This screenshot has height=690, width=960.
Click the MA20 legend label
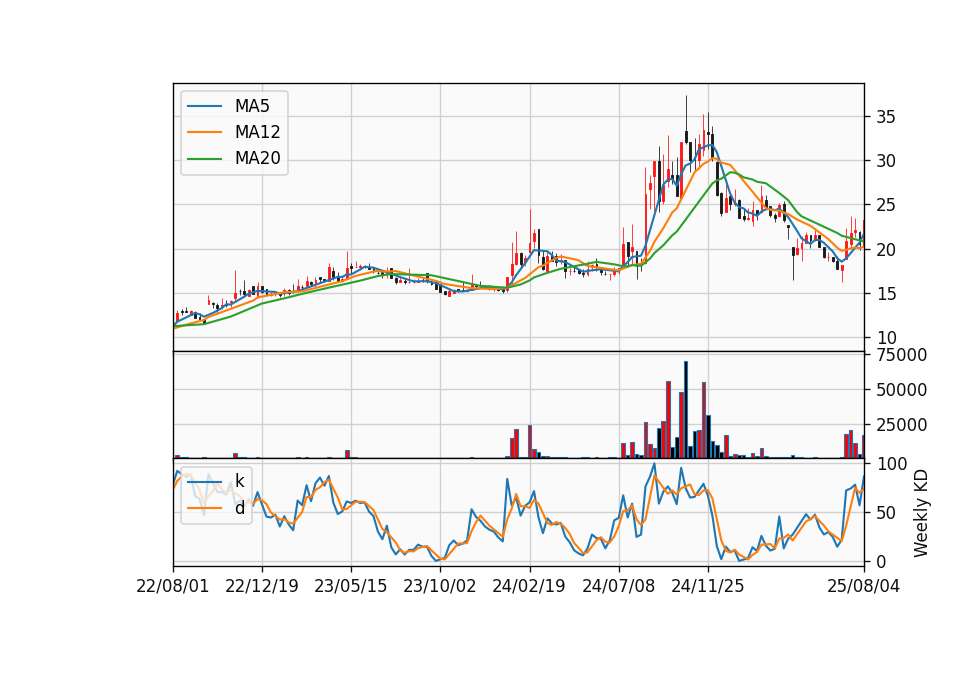pyautogui.click(x=257, y=159)
